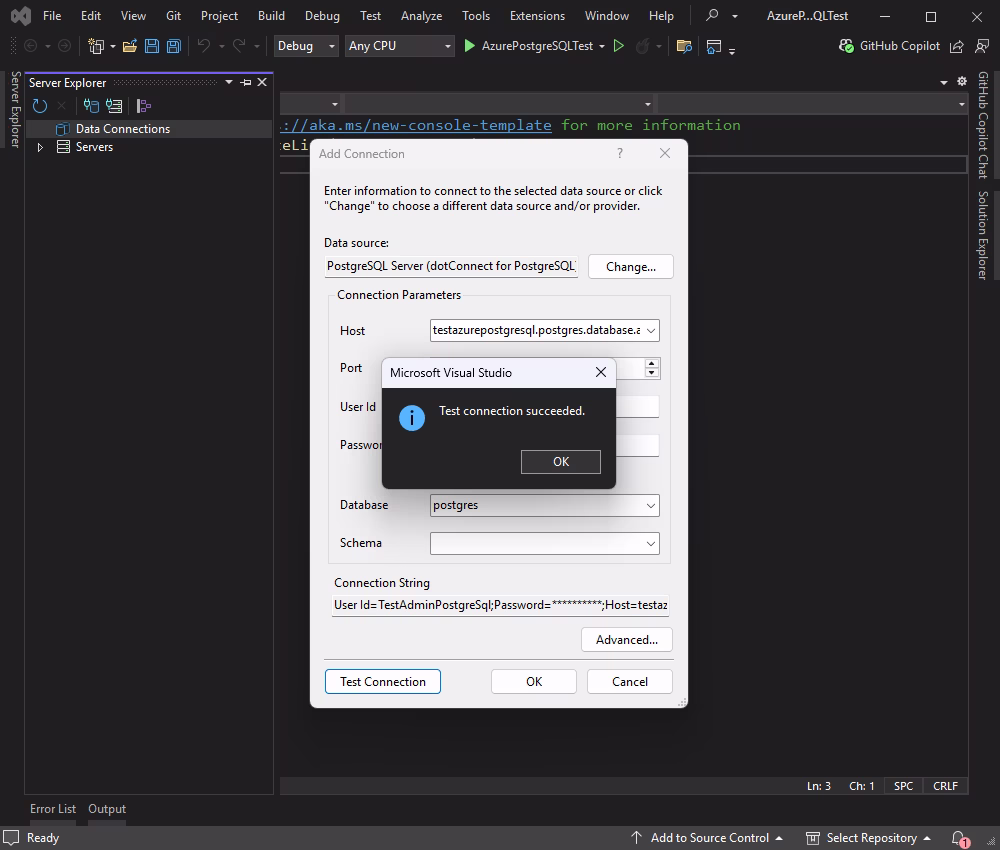The height and width of the screenshot is (850, 1000).
Task: Click the New Project toolbar icon
Action: [95, 46]
